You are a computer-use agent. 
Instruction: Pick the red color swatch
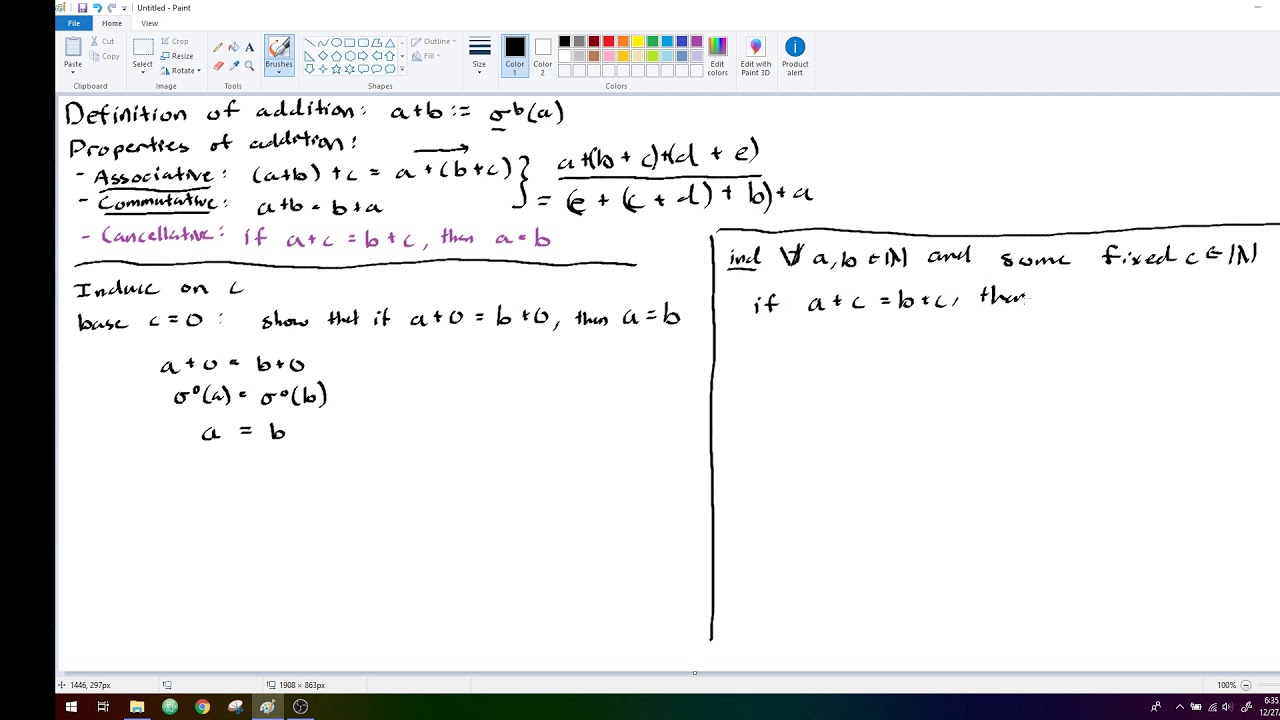coord(608,41)
